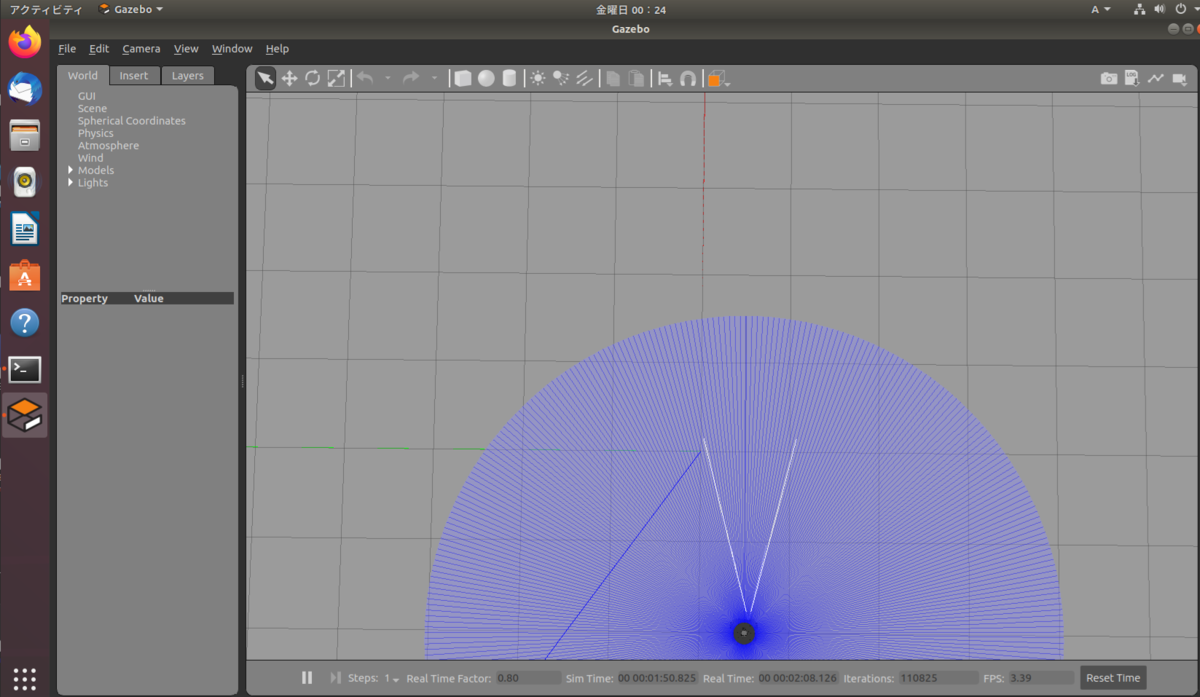
Task: Open the Gazebo app menu in top bar
Action: click(131, 9)
